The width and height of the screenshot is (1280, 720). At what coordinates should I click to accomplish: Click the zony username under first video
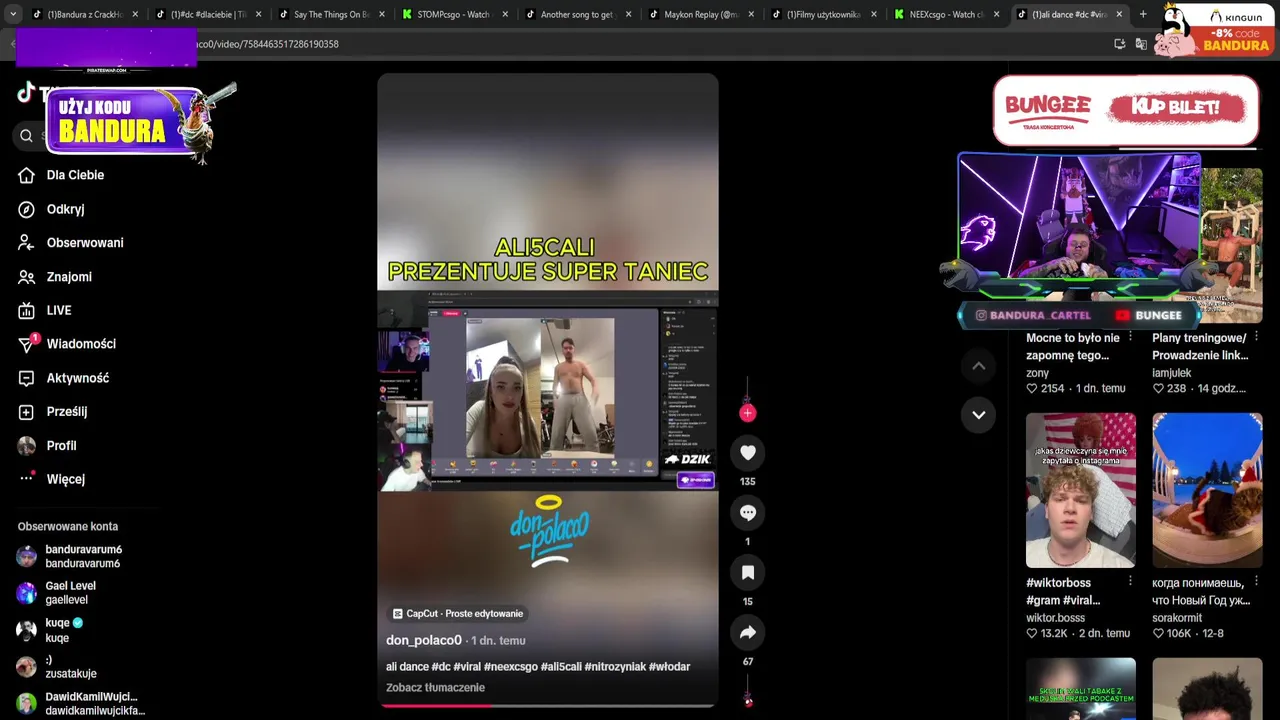pyautogui.click(x=1037, y=373)
